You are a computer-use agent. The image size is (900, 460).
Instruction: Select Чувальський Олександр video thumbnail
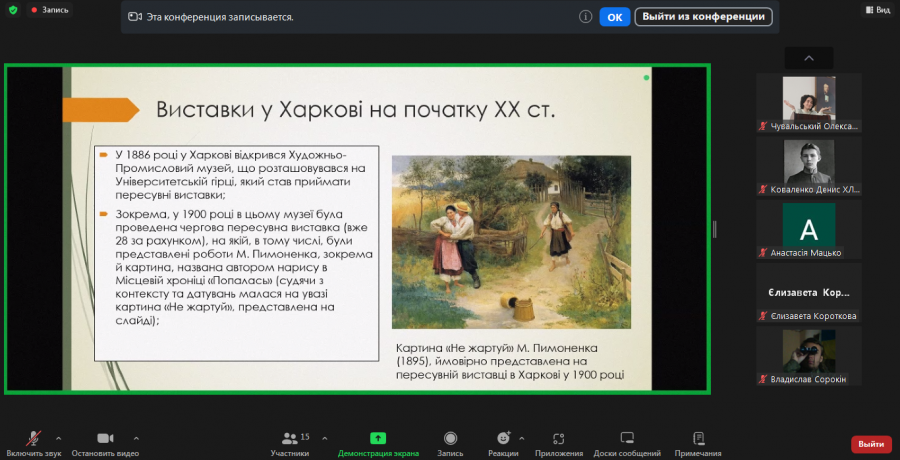coord(809,103)
